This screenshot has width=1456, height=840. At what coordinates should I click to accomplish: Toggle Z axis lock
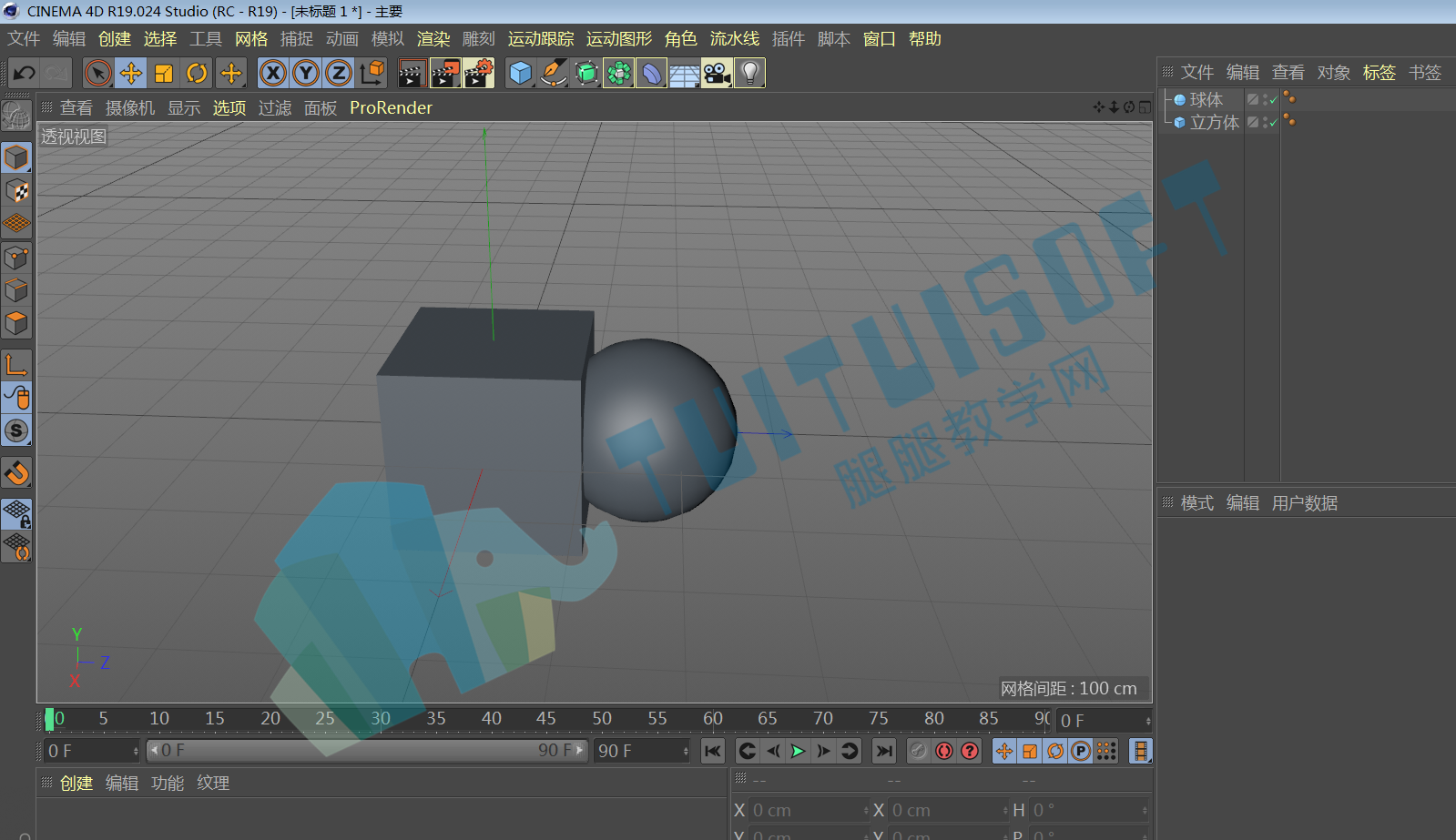(339, 73)
